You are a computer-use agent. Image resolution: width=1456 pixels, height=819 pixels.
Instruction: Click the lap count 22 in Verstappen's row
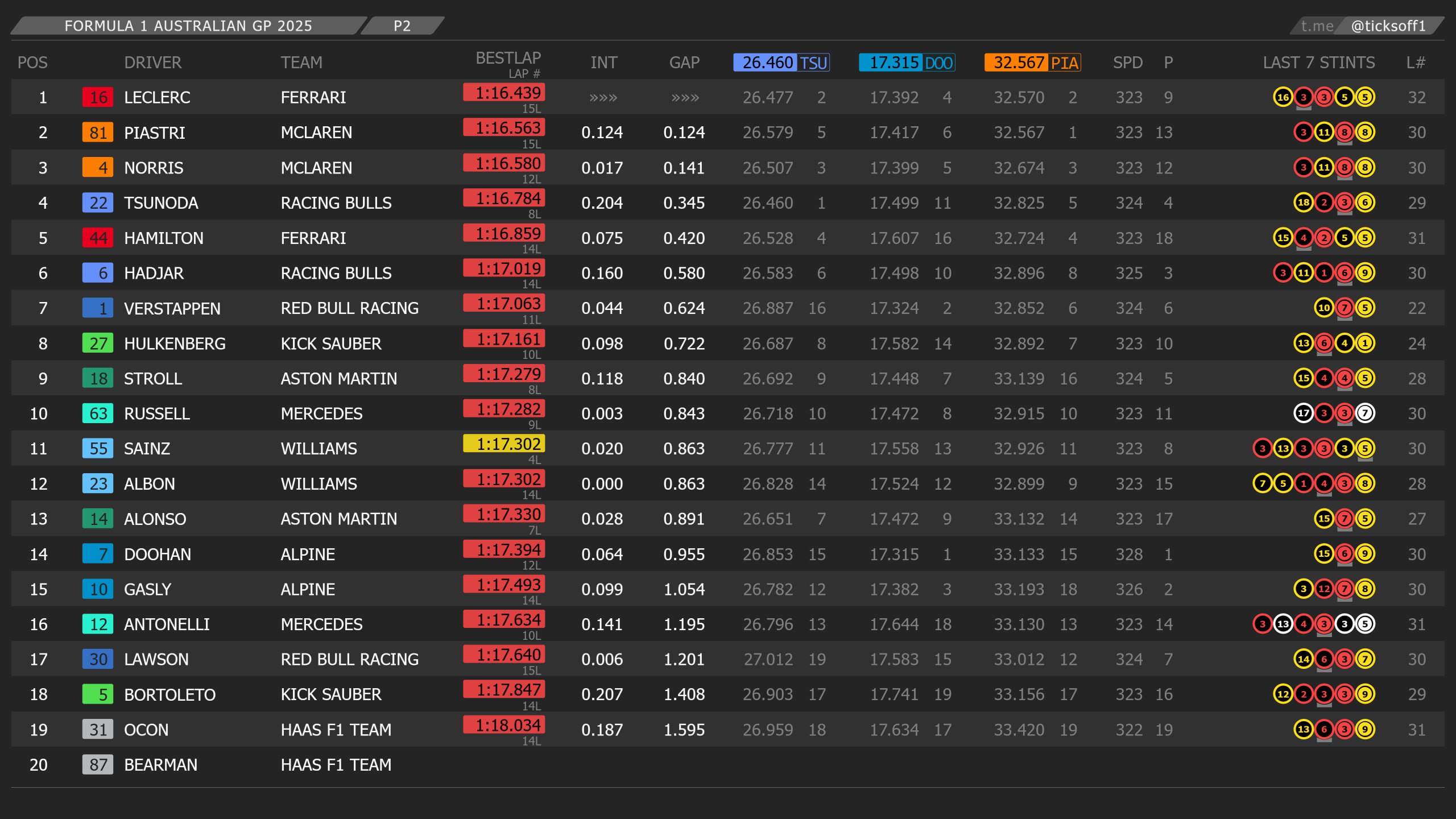[x=1417, y=308]
